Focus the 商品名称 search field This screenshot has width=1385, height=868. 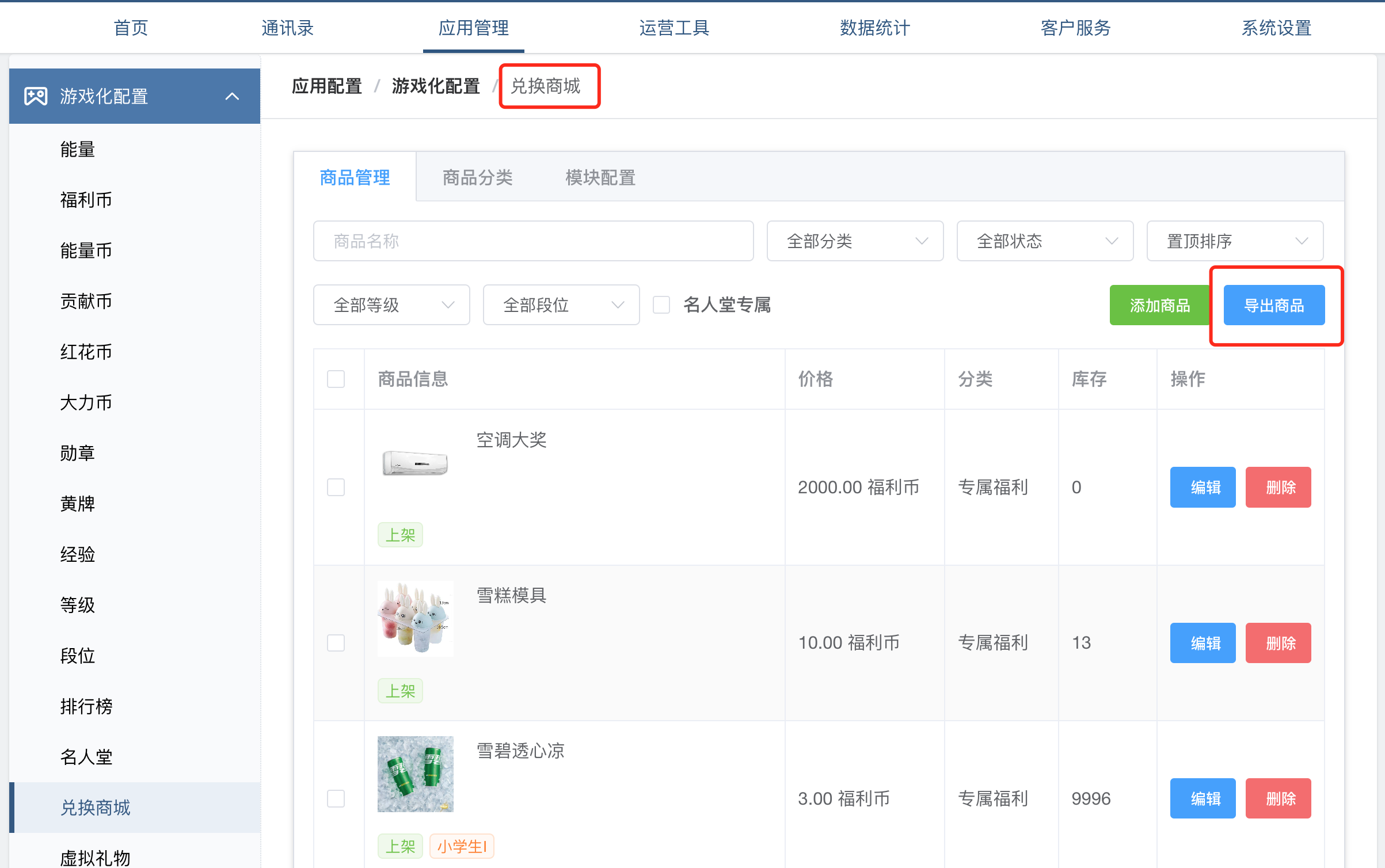pyautogui.click(x=533, y=241)
